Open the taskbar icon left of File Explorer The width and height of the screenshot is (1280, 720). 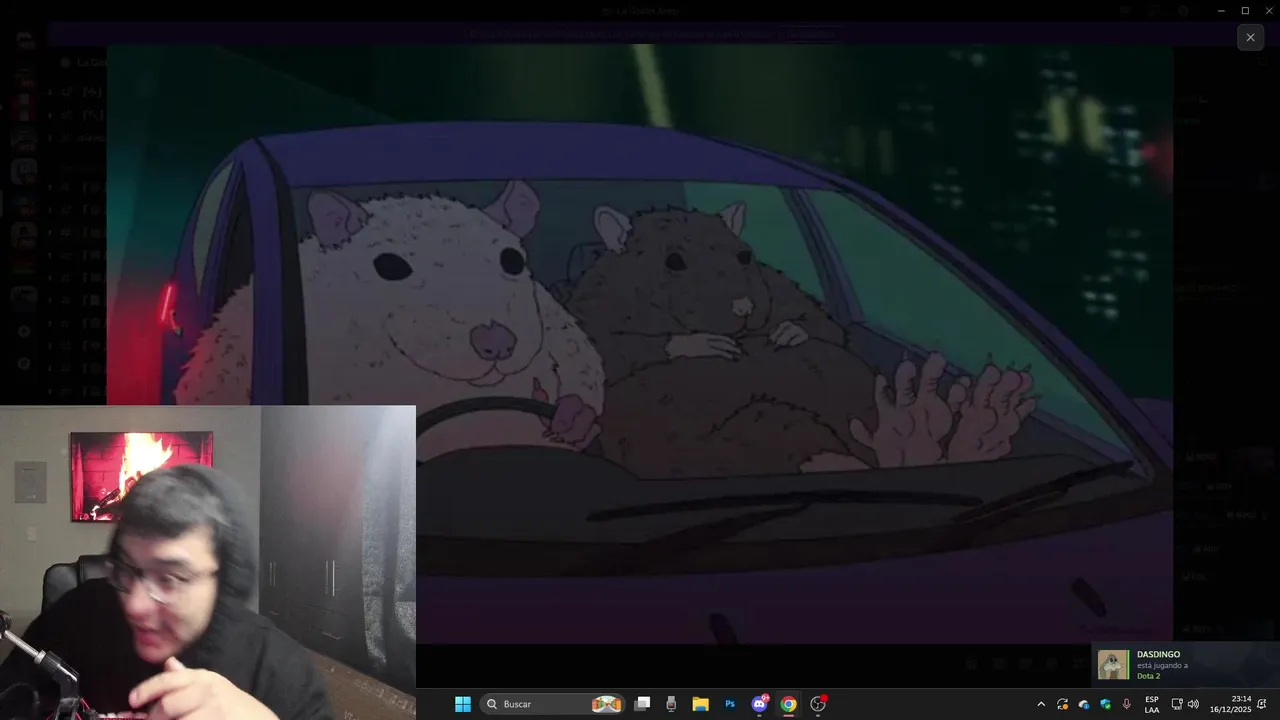(x=671, y=704)
